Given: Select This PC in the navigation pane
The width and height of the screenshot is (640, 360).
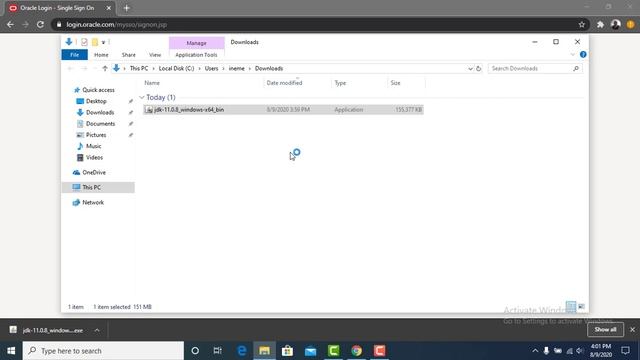Looking at the screenshot, I should 98,187.
